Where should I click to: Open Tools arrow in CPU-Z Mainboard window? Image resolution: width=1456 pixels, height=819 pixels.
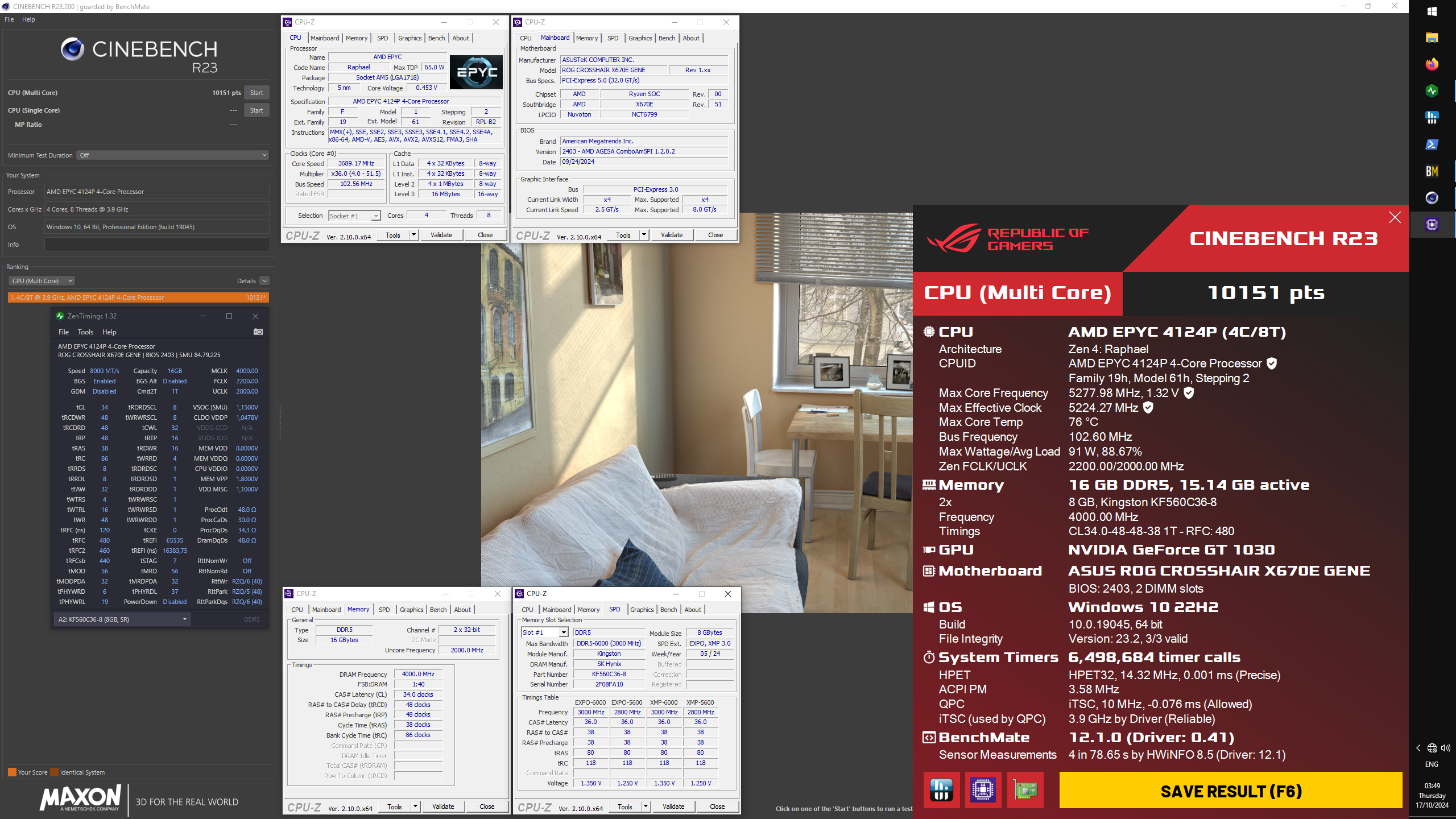pyautogui.click(x=644, y=235)
